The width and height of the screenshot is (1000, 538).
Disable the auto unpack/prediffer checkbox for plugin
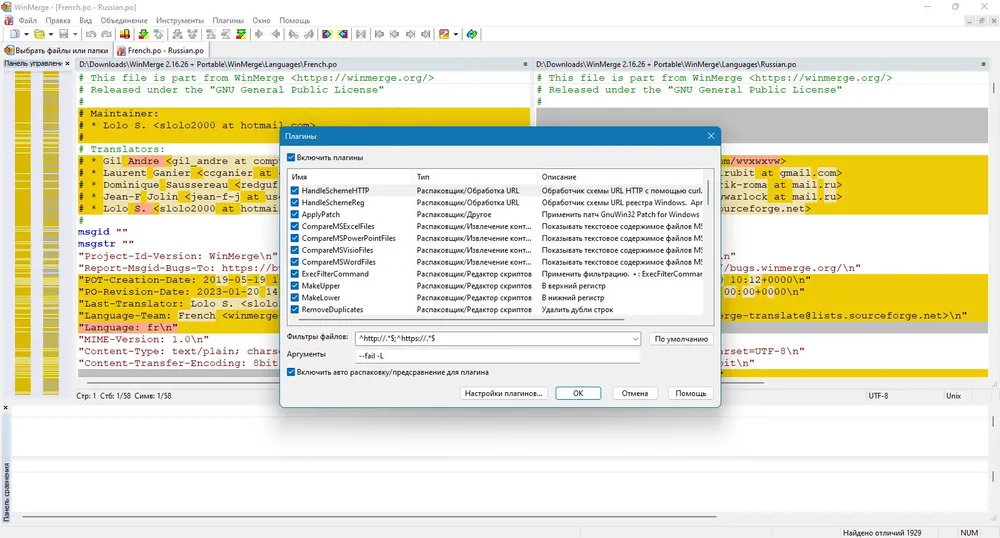(x=291, y=372)
